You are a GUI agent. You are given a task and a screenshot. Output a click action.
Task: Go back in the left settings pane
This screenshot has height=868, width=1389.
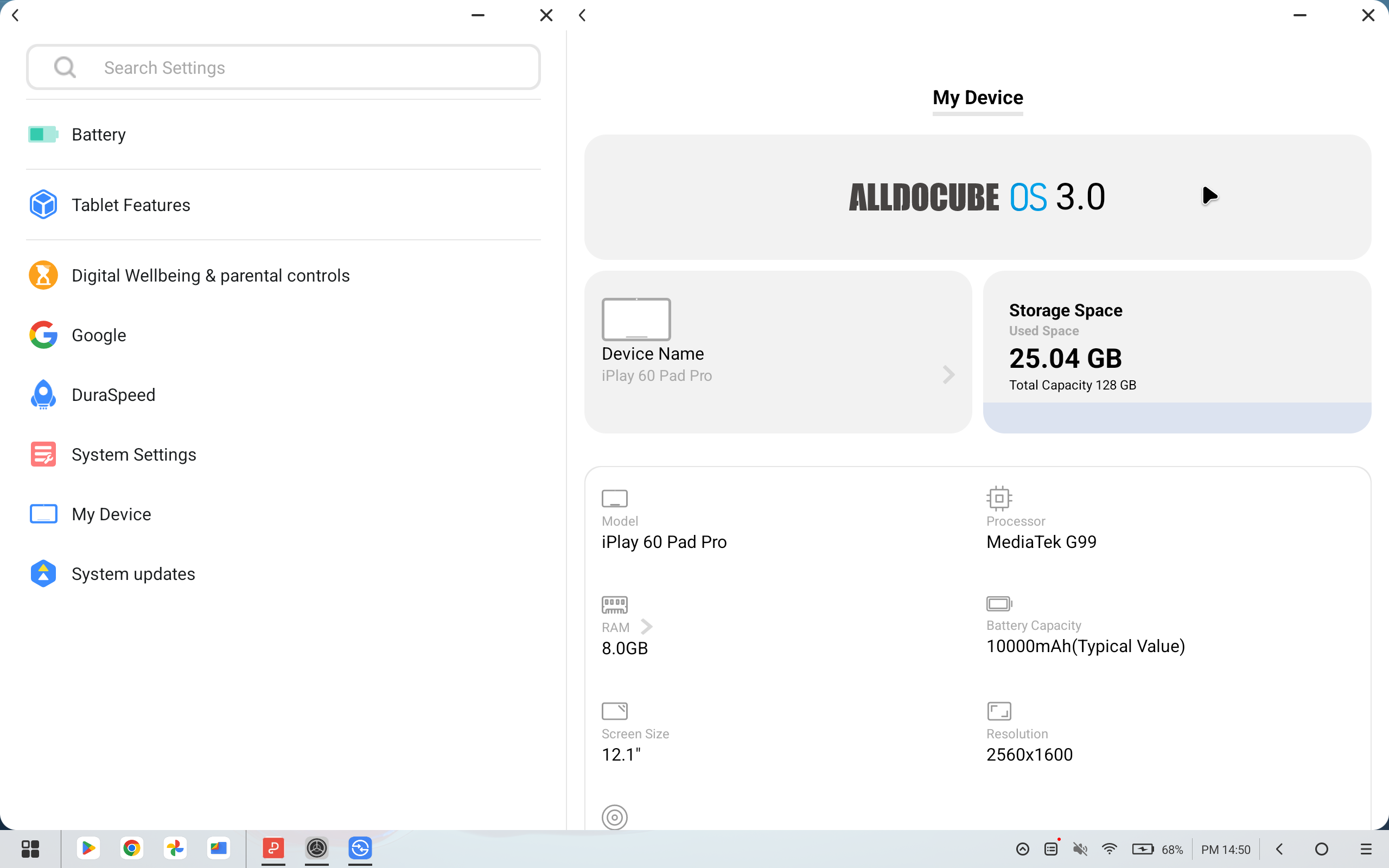coord(16,15)
